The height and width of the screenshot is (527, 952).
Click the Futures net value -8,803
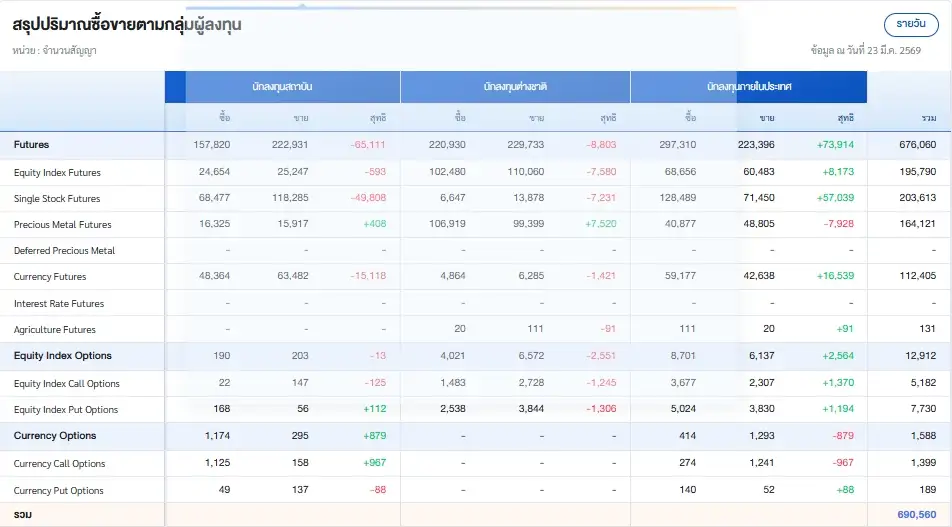coord(601,144)
